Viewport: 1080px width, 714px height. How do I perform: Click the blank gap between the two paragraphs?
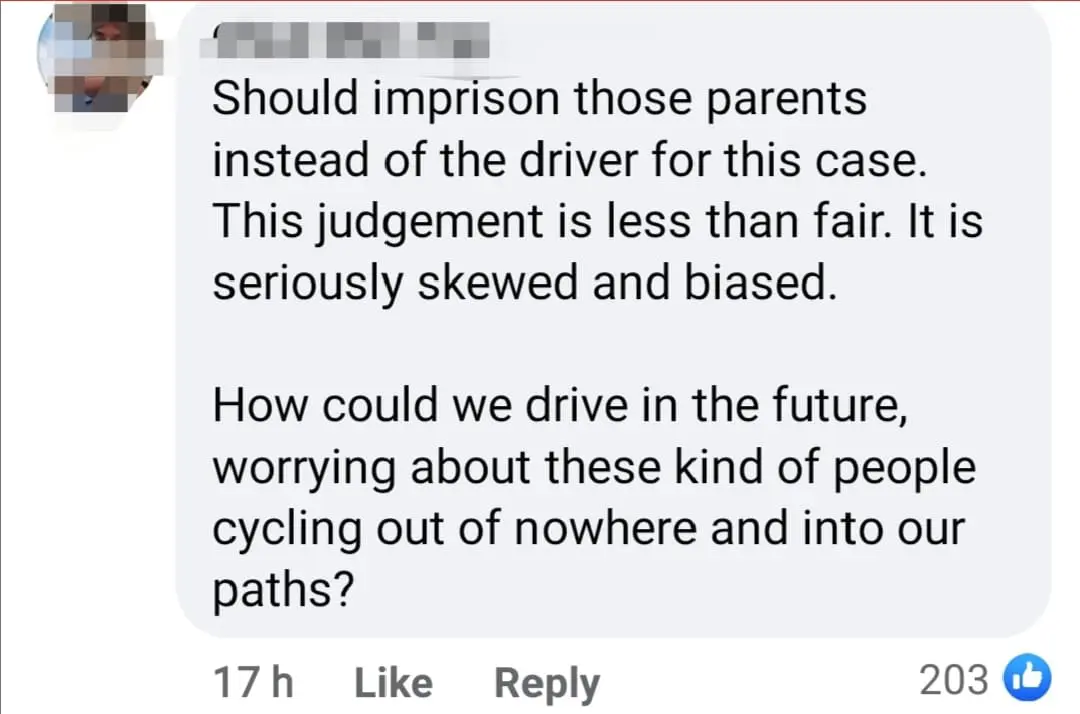click(560, 345)
